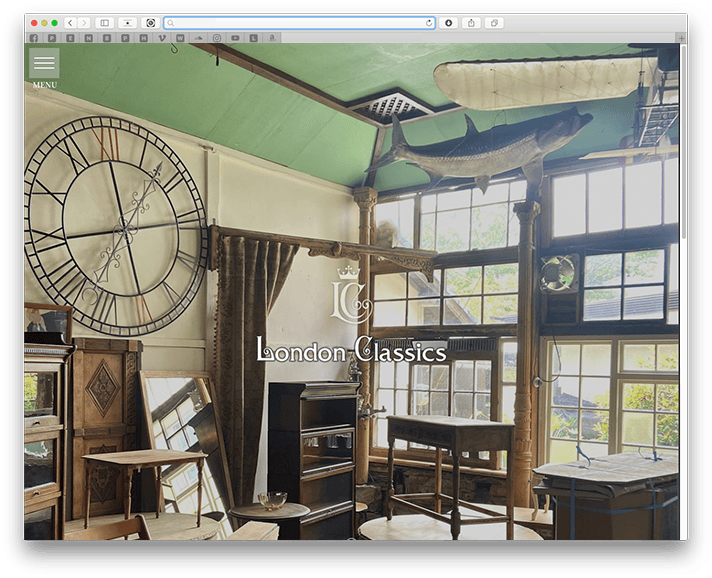Open the Share sheet button
Viewport: 712px width, 578px height.
click(x=471, y=23)
